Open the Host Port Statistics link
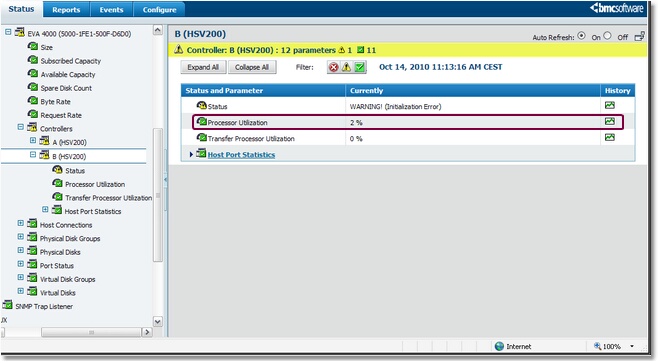The image size is (658, 363). [x=241, y=155]
